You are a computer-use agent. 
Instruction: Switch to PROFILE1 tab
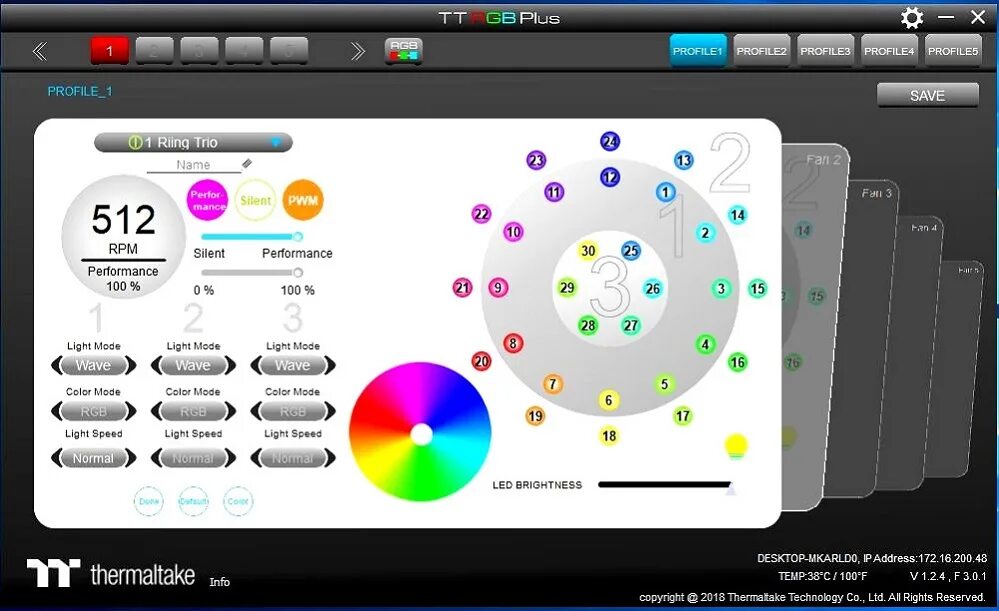698,51
